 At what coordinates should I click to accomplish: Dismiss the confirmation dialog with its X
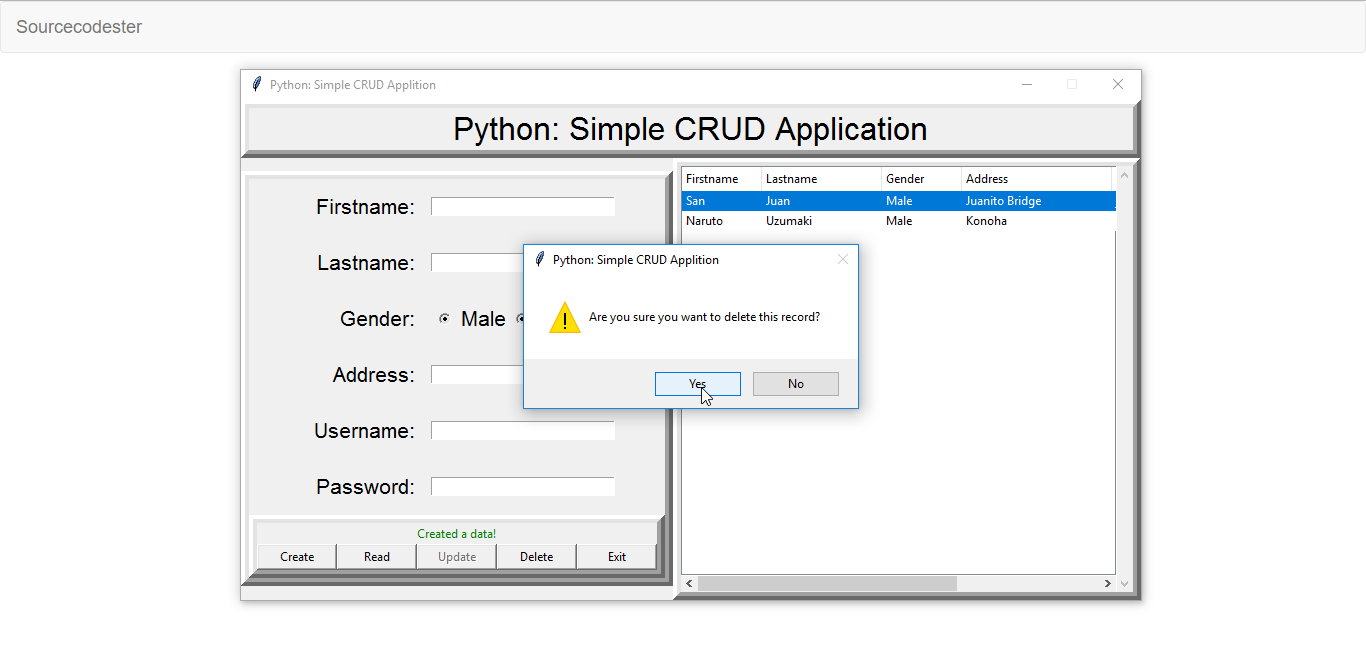point(843,259)
